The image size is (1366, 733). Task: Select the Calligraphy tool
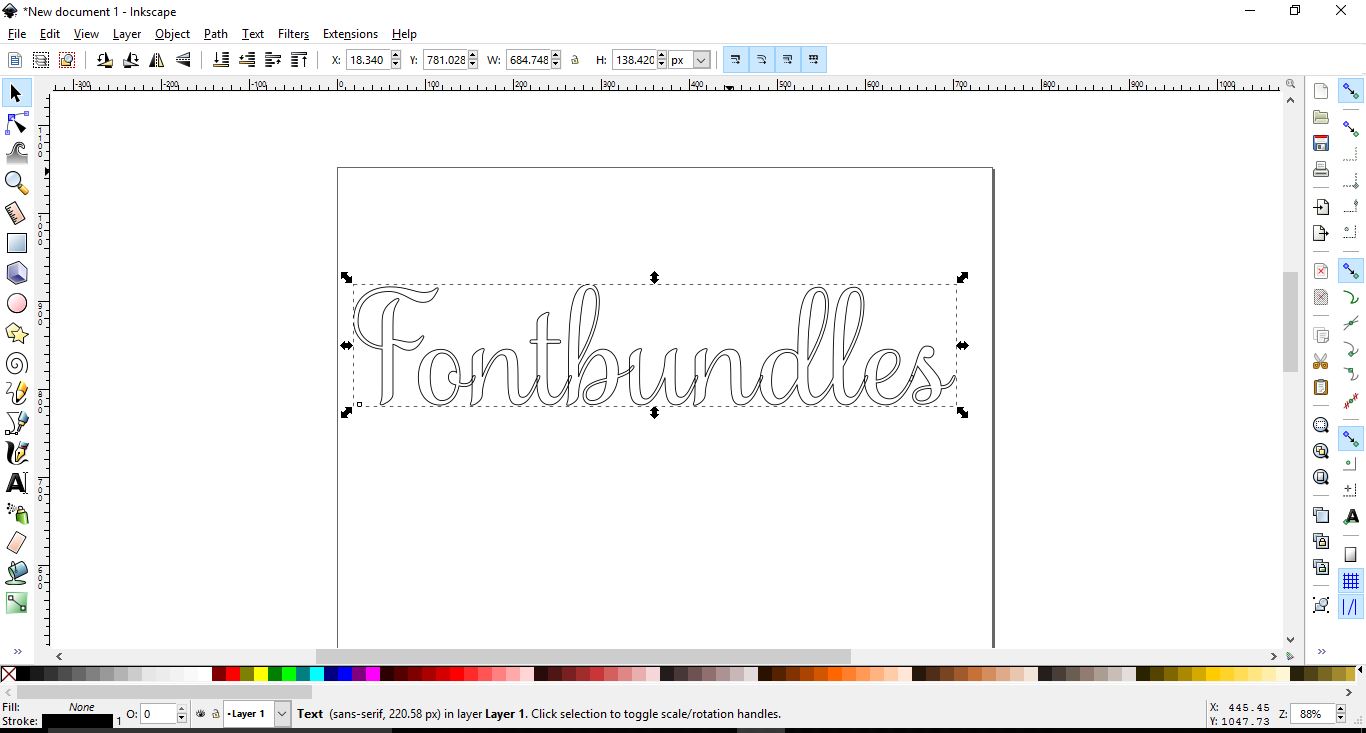coord(16,453)
